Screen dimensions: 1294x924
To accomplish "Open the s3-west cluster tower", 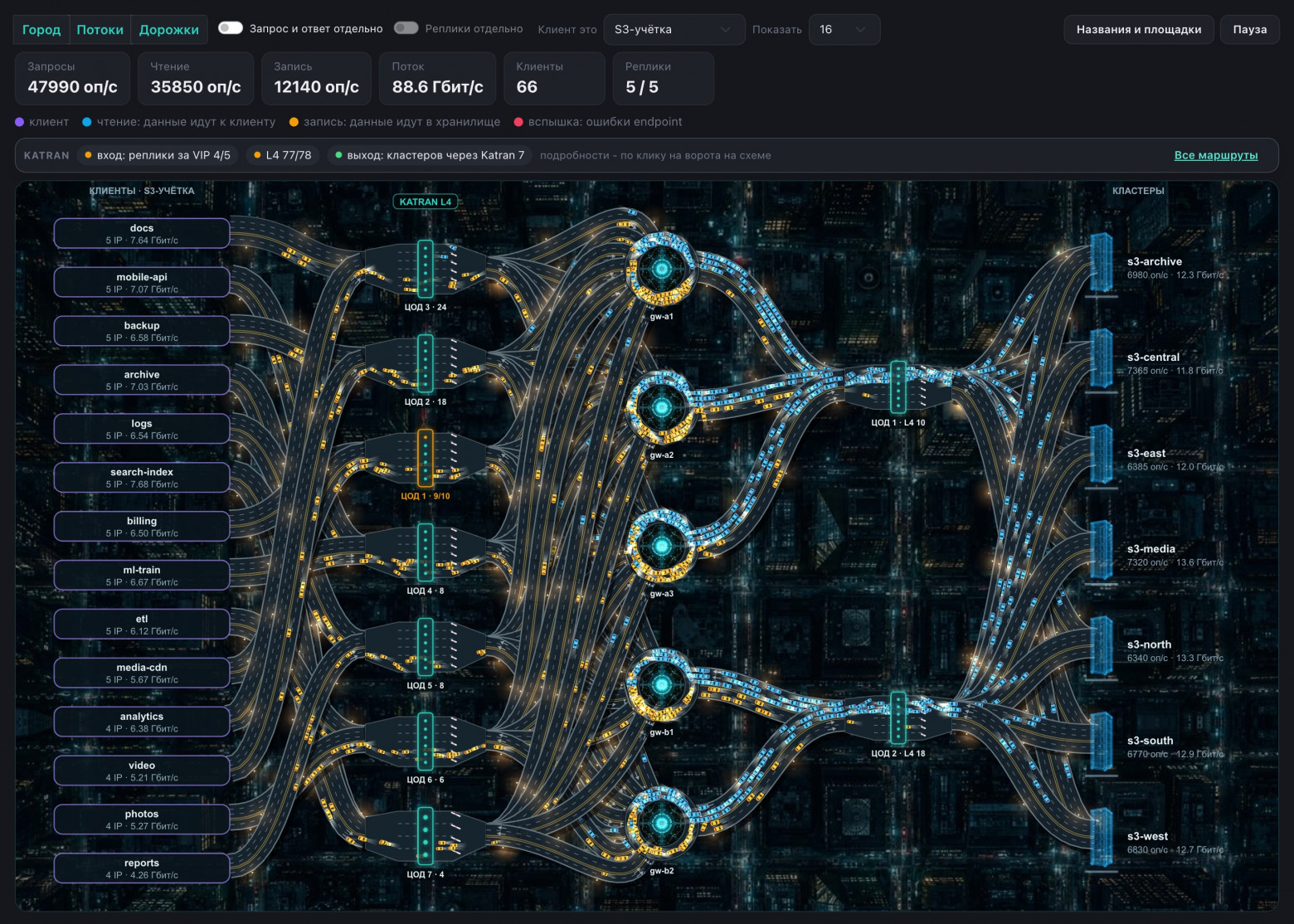I will pos(1102,838).
